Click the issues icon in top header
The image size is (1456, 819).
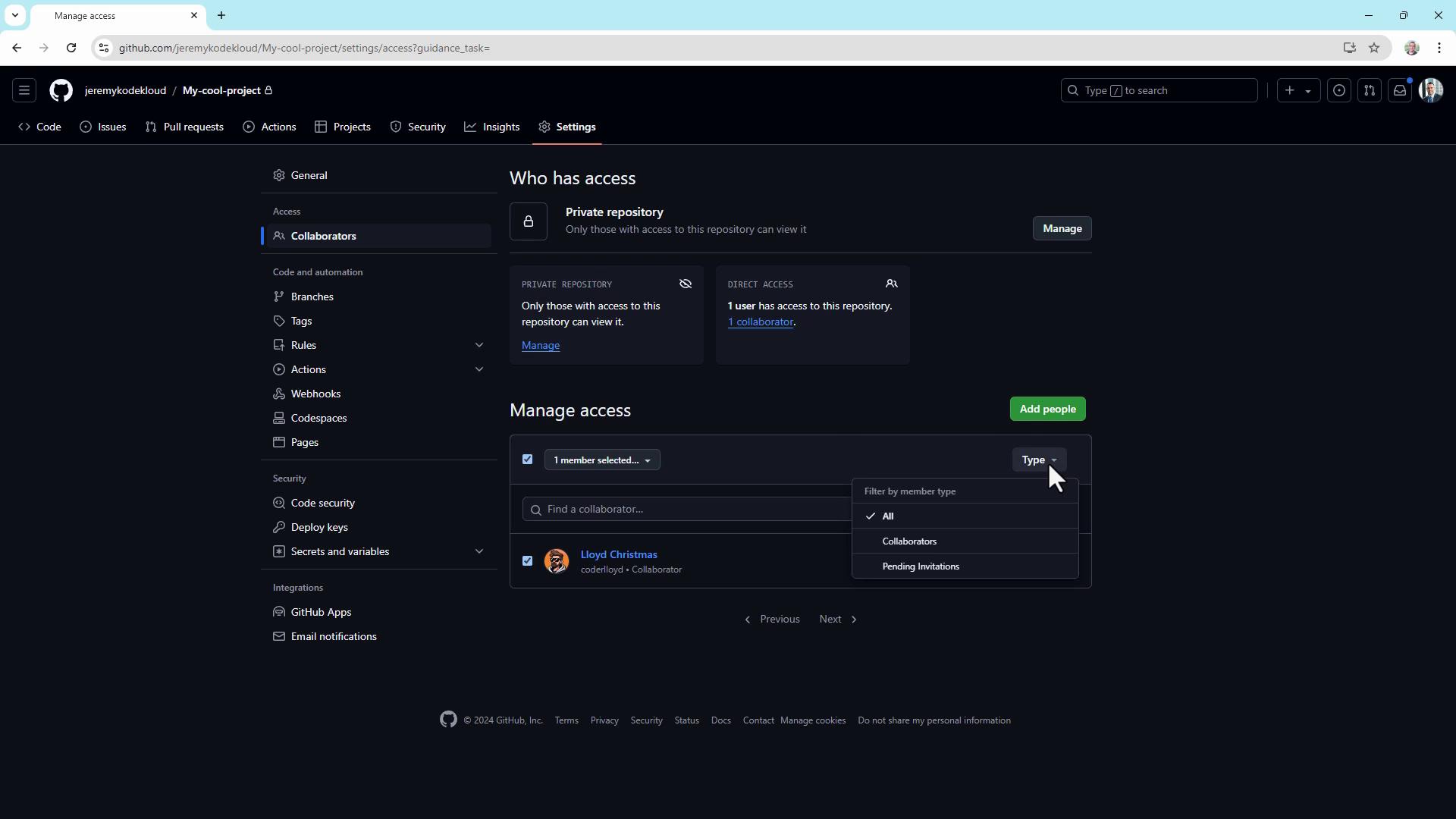[1339, 90]
